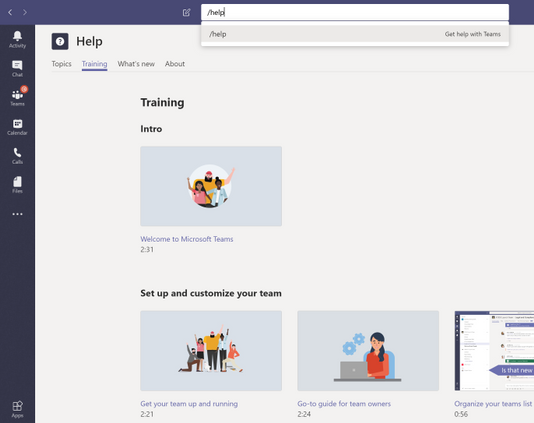
Task: Click the 2:31 video duration
Action: 147,250
